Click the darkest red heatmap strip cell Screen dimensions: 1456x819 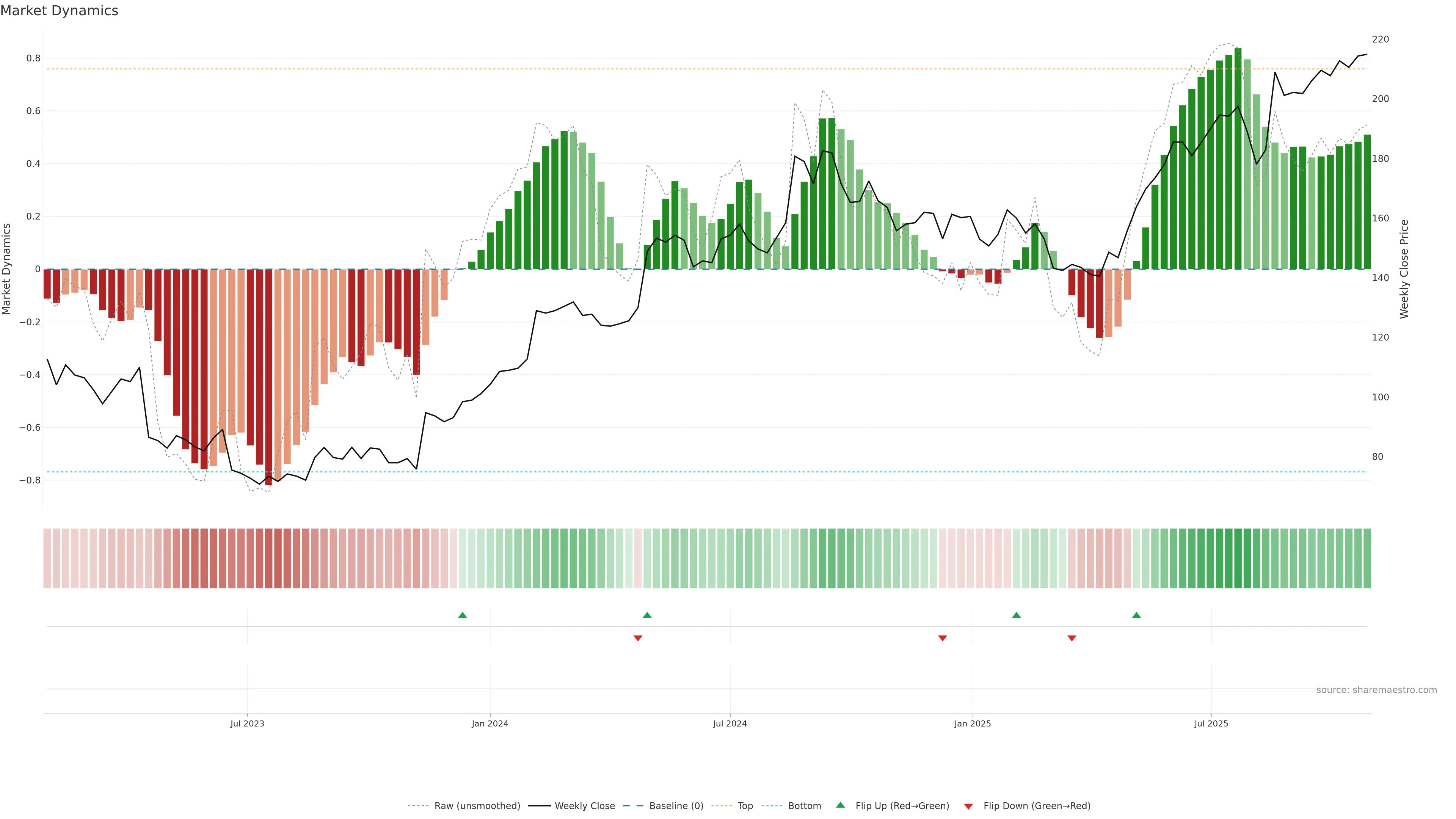(268, 558)
